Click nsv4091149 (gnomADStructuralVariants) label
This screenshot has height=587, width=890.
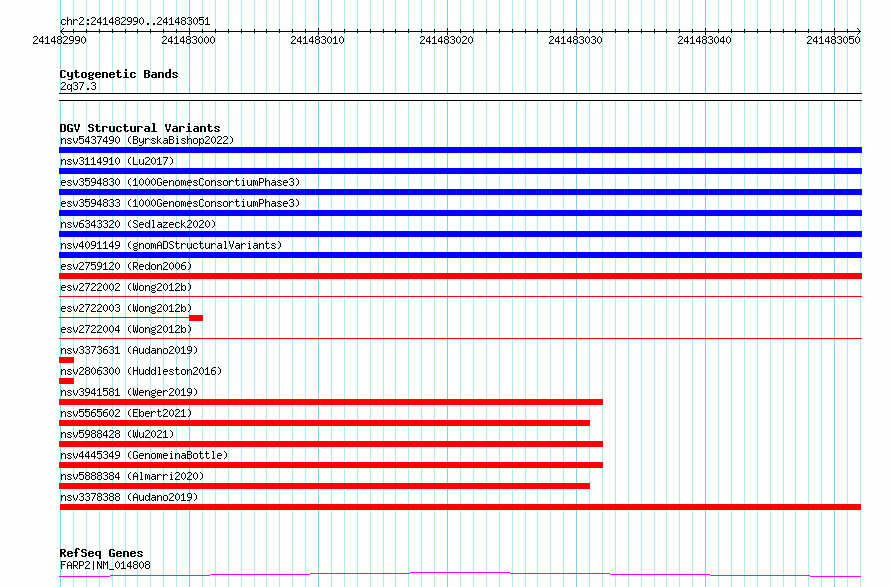171,245
